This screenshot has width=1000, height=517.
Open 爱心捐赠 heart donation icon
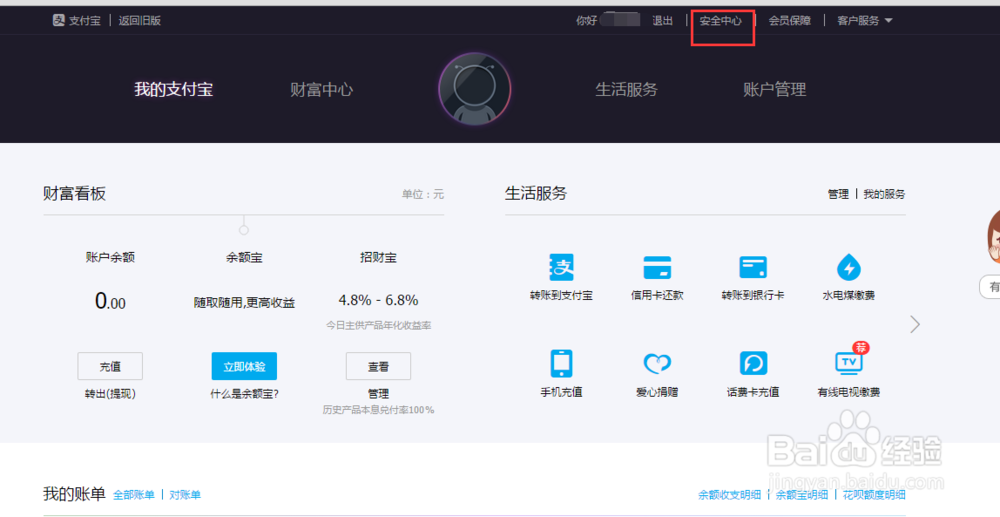(x=657, y=363)
